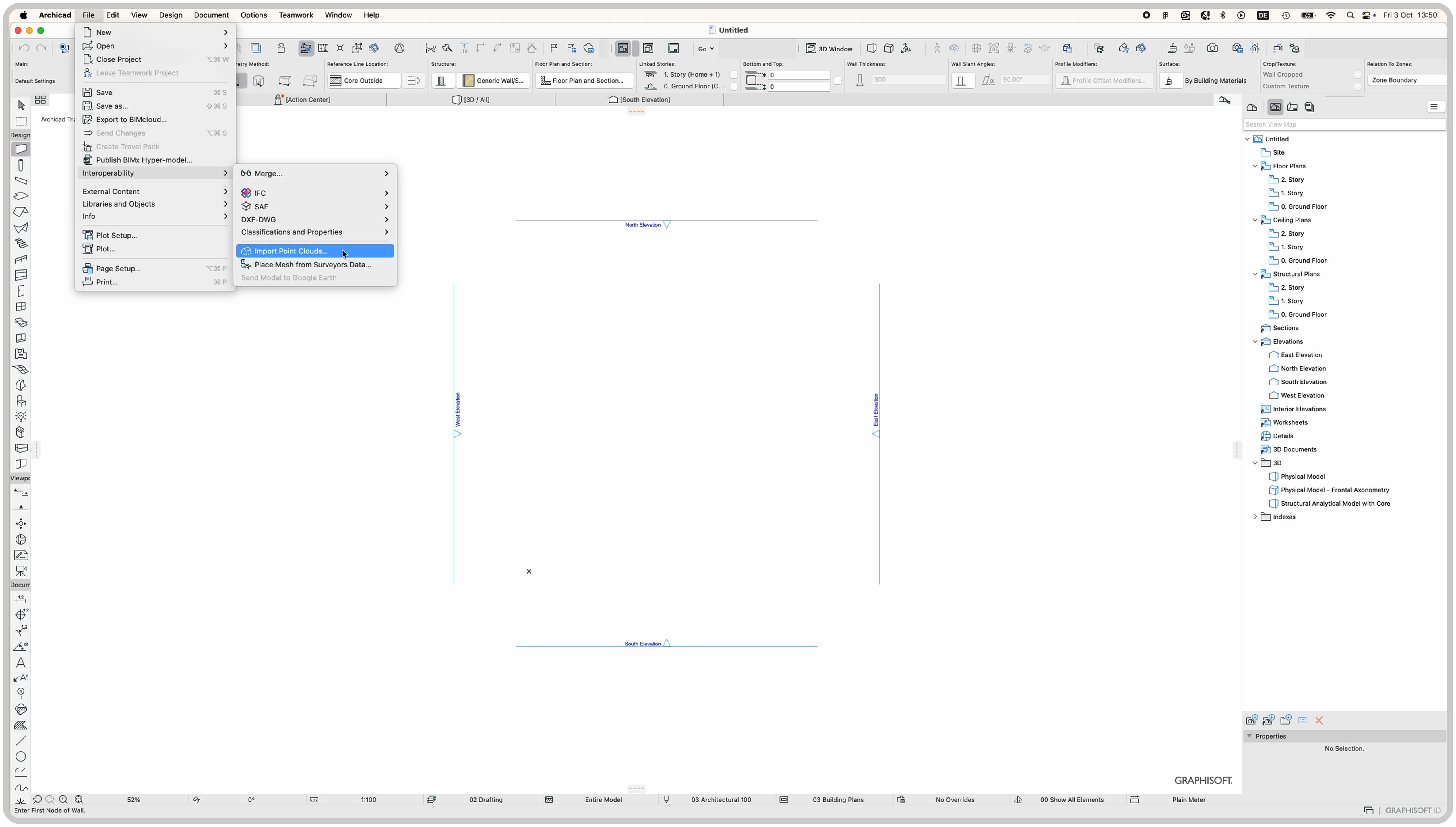Select the Text tool in toolbox
Image resolution: width=1456 pixels, height=827 pixels.
pyautogui.click(x=21, y=662)
